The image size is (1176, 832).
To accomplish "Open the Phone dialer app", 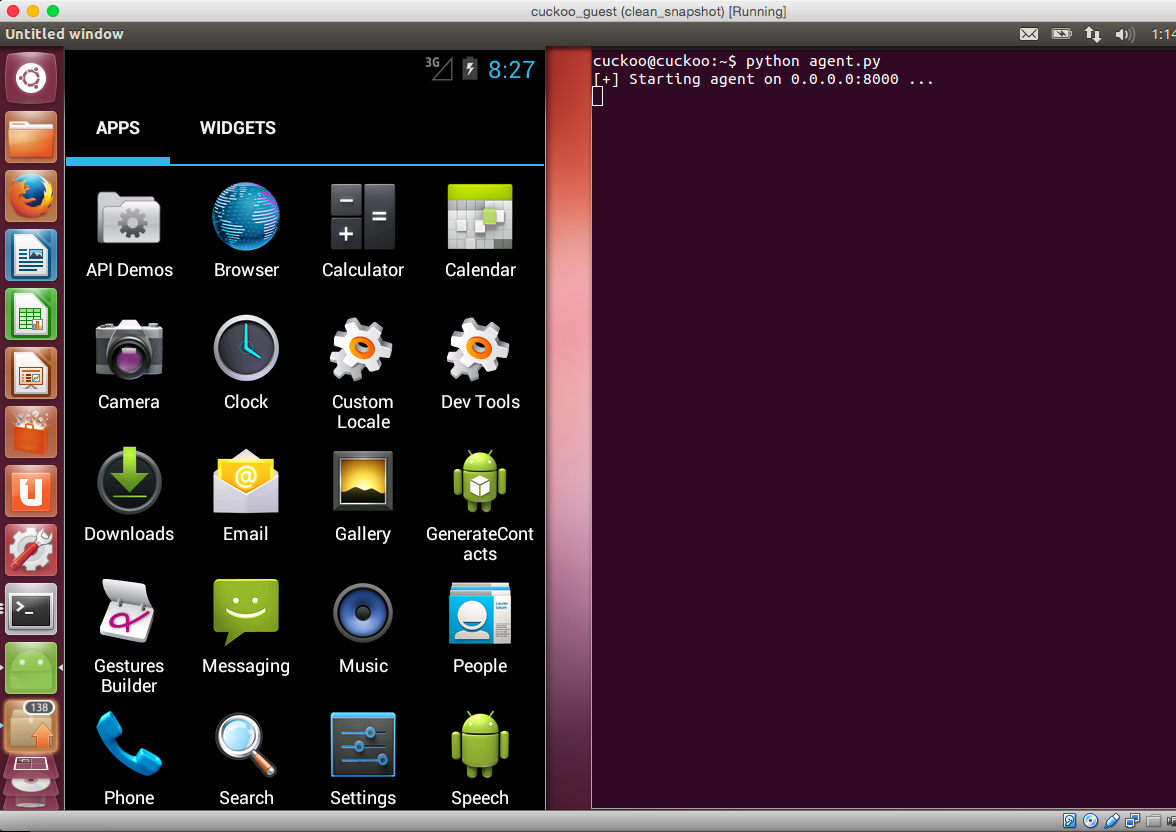I will pos(129,759).
